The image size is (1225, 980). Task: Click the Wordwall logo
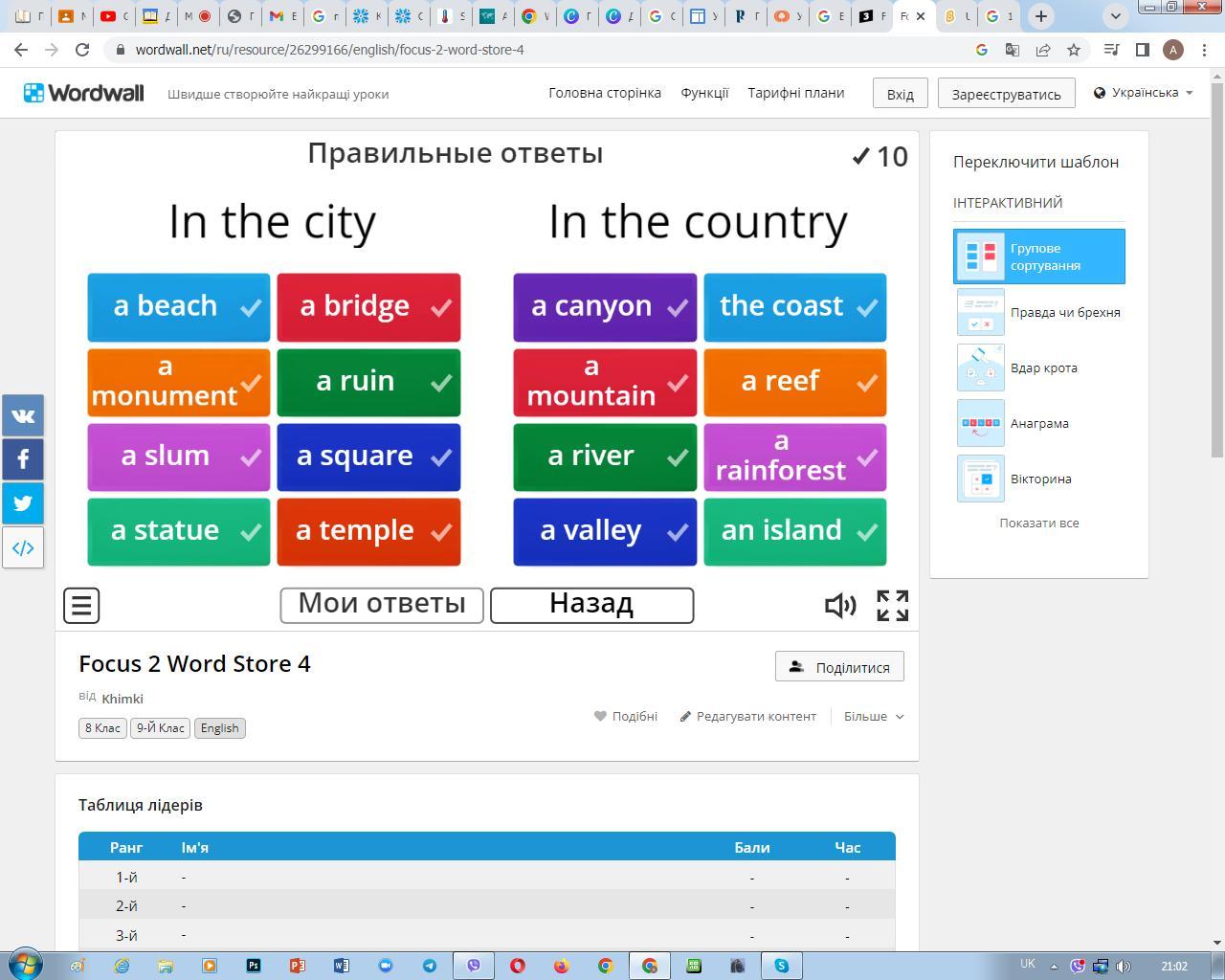[84, 93]
